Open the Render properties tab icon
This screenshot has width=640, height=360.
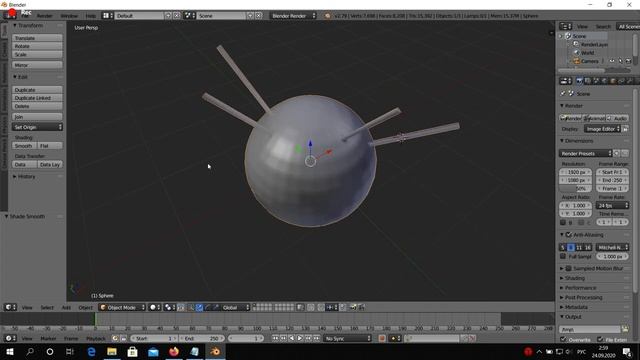[579, 81]
